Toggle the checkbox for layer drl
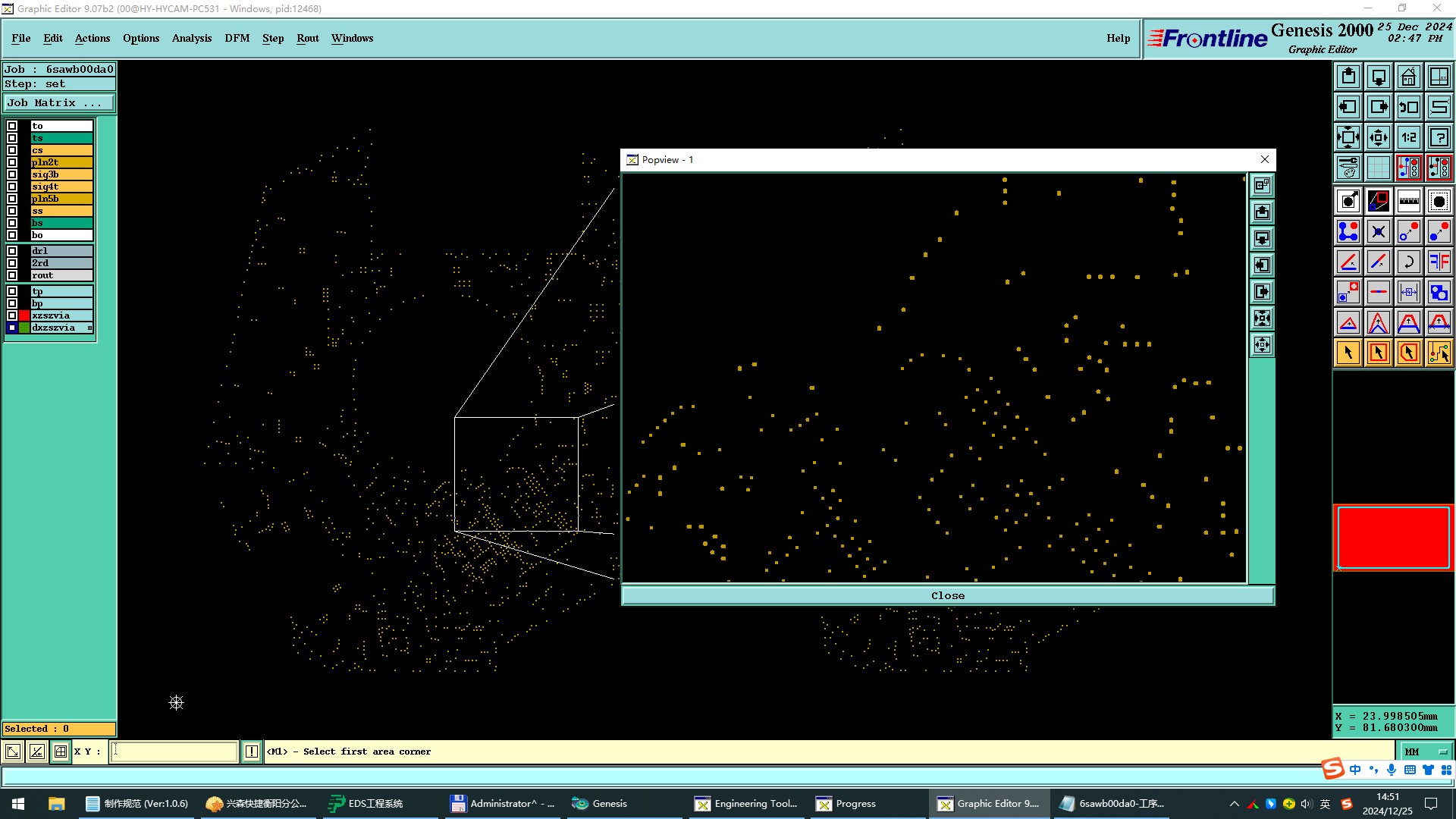The image size is (1456, 819). tap(12, 251)
